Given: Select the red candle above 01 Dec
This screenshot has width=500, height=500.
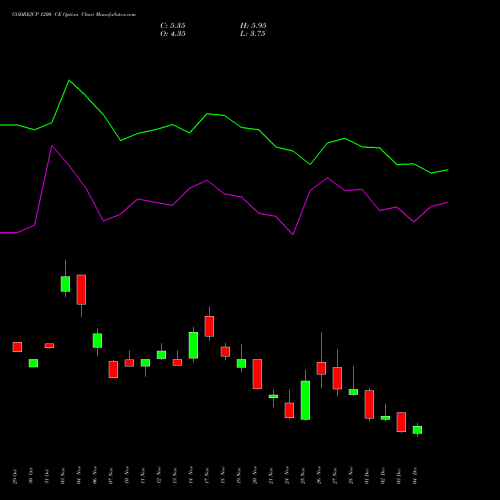Looking at the screenshot, I should coord(369,404).
